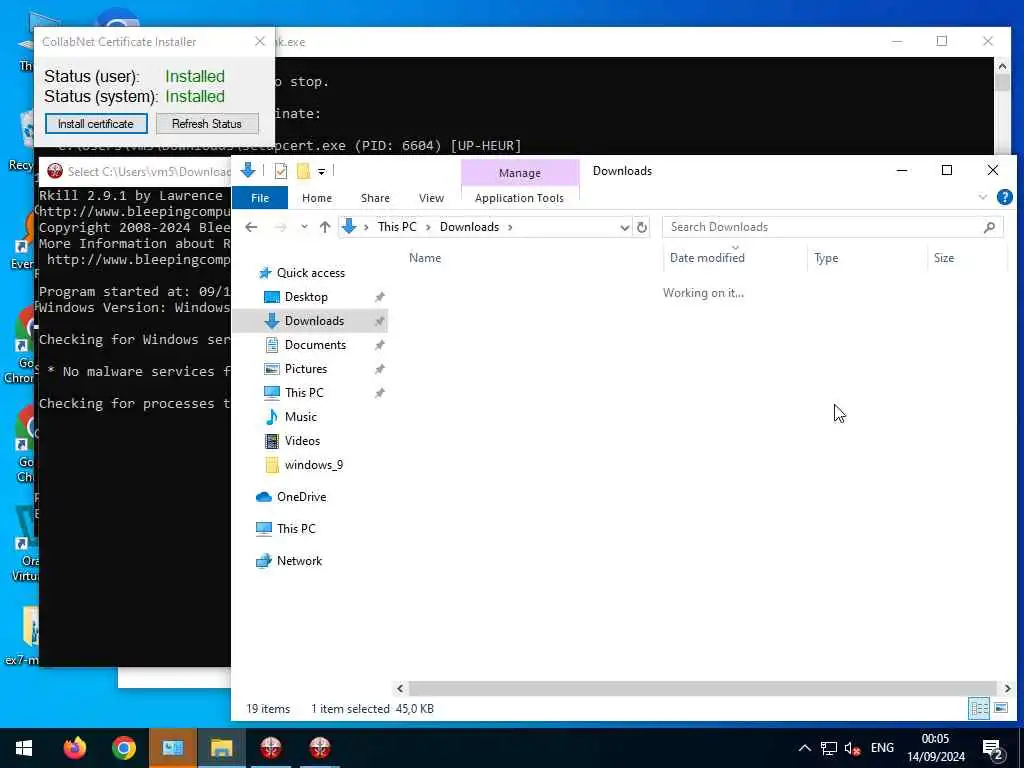Open Customize Quick Access Toolbar dropdown

click(321, 172)
